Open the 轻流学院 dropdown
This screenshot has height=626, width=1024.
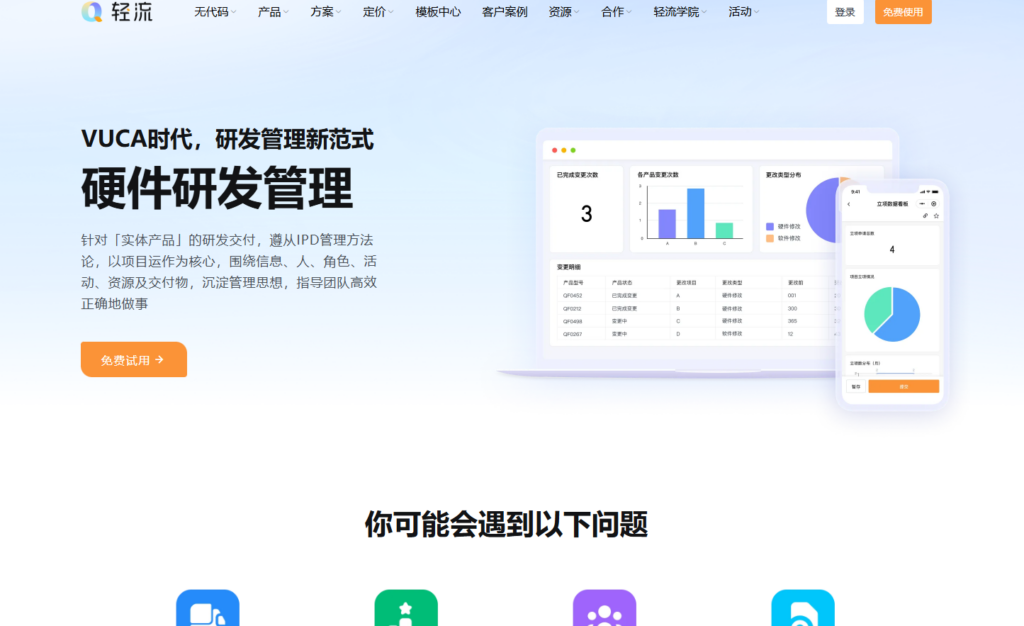pyautogui.click(x=676, y=13)
